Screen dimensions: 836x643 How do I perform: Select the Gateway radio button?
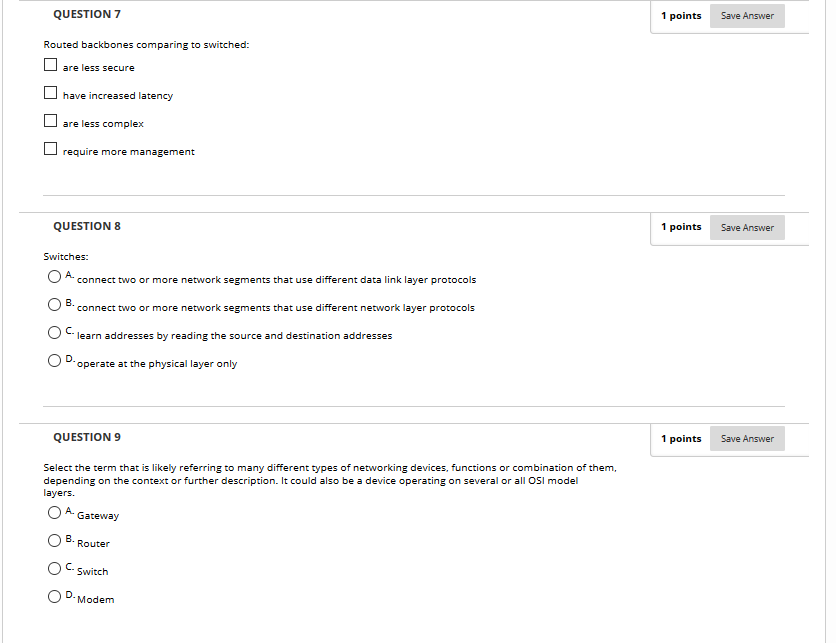point(54,512)
